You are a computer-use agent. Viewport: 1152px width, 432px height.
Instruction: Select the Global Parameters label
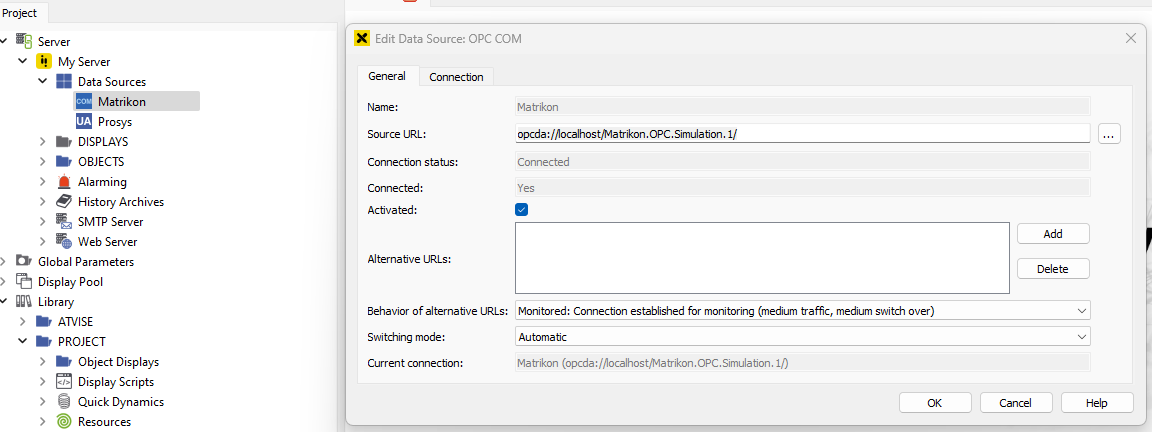(x=86, y=262)
